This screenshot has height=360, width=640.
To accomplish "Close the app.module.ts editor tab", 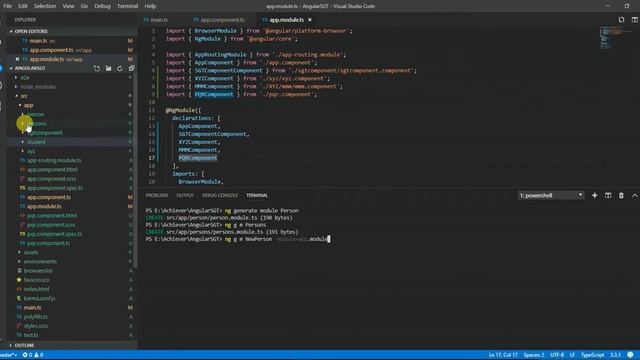I will 310,20.
